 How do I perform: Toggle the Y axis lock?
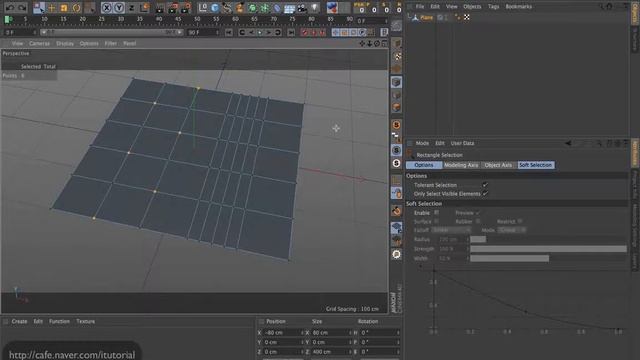click(x=119, y=8)
